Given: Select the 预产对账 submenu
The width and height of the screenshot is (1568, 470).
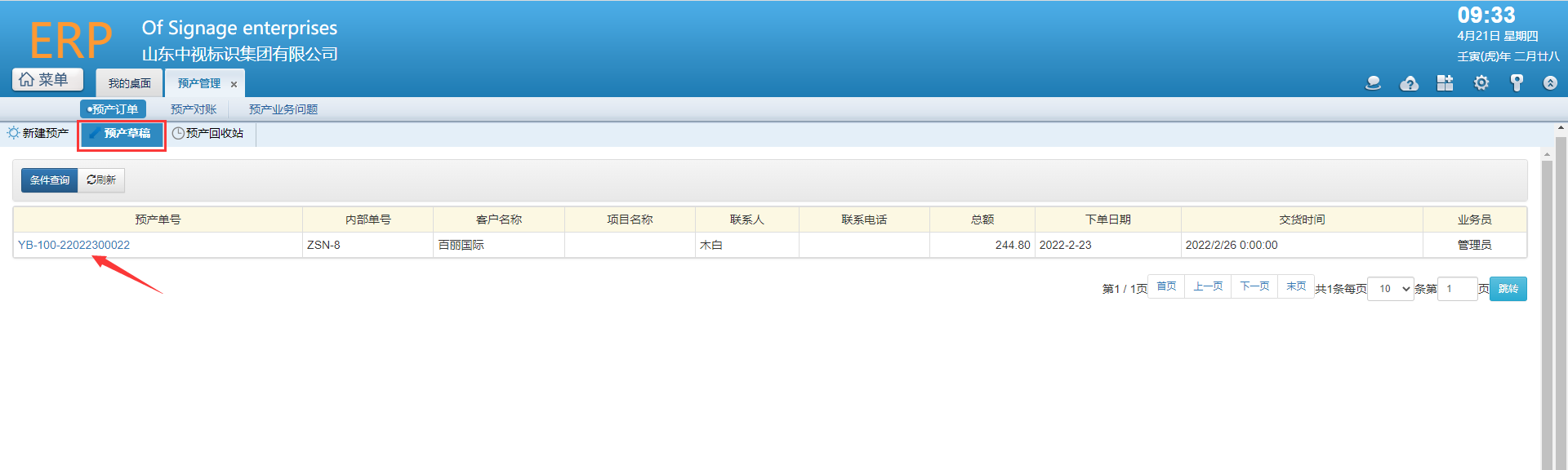Looking at the screenshot, I should point(194,109).
